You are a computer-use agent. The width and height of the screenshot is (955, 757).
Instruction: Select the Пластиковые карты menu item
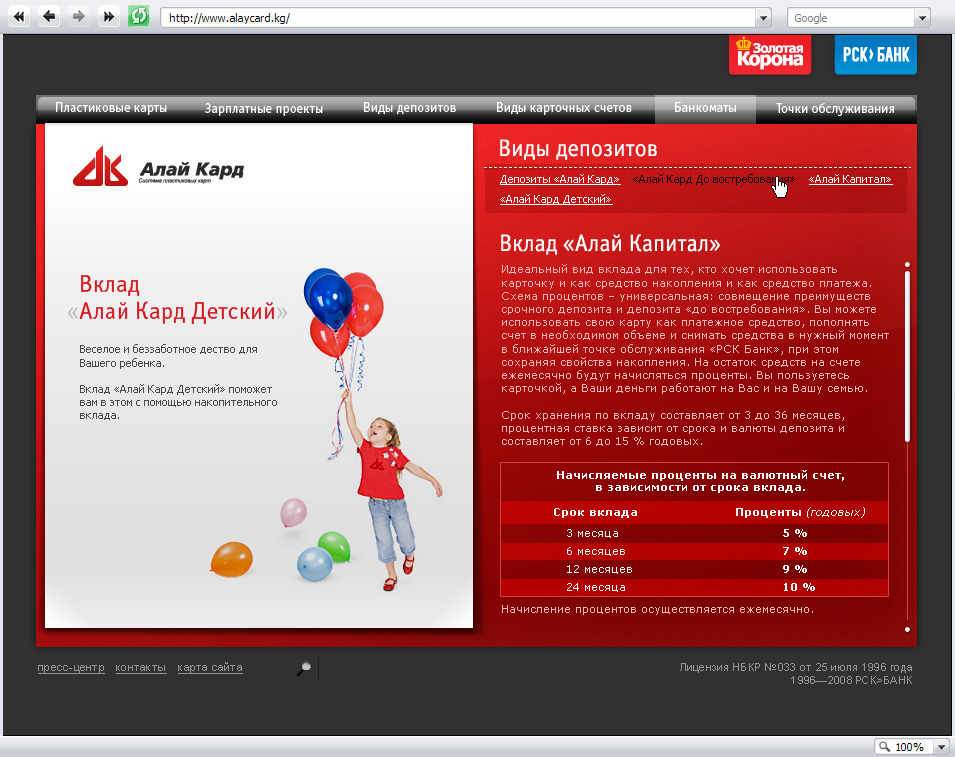point(111,108)
